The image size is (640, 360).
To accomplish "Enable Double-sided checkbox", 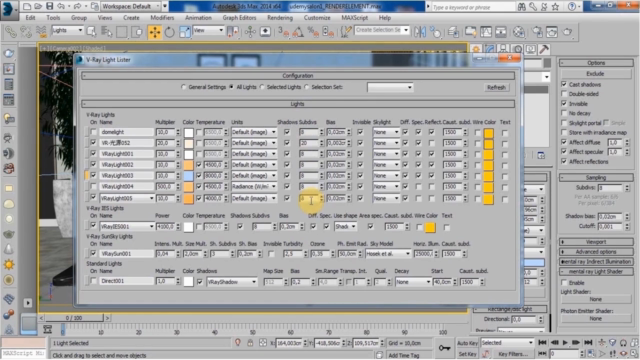I will 564,94.
